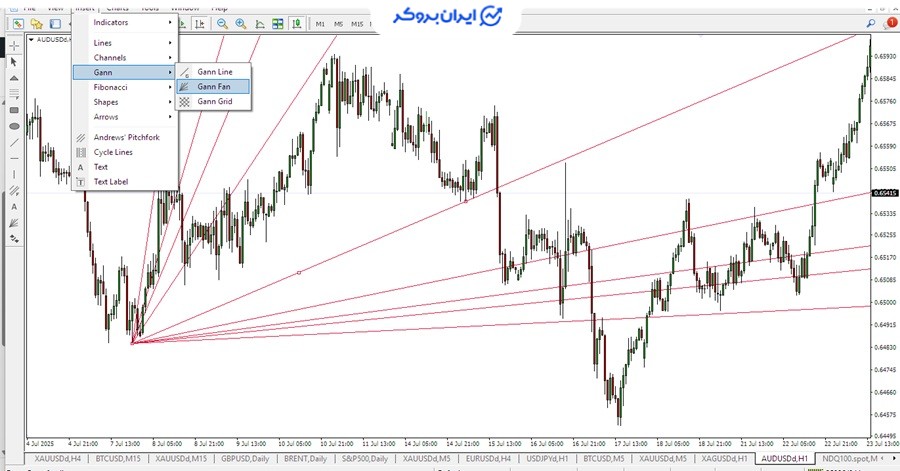Select the Trendline drawing tool
Image resolution: width=900 pixels, height=471 pixels.
[x=14, y=142]
